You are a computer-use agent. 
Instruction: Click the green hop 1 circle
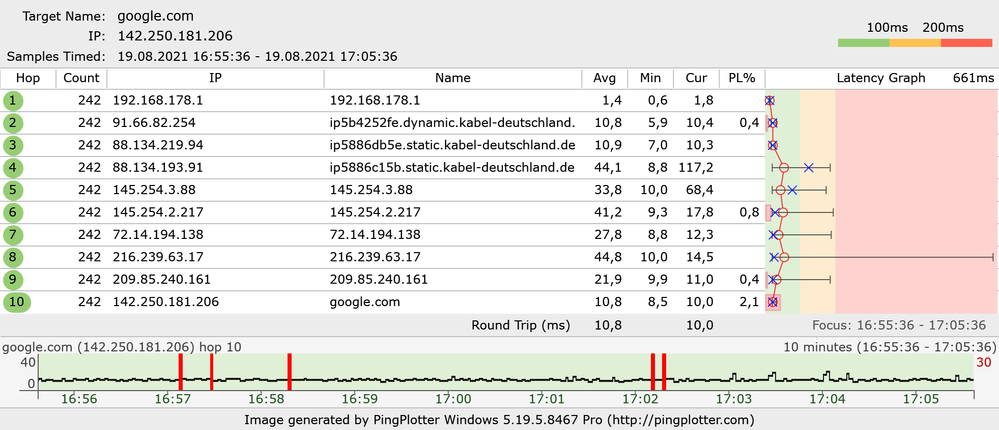click(12, 101)
